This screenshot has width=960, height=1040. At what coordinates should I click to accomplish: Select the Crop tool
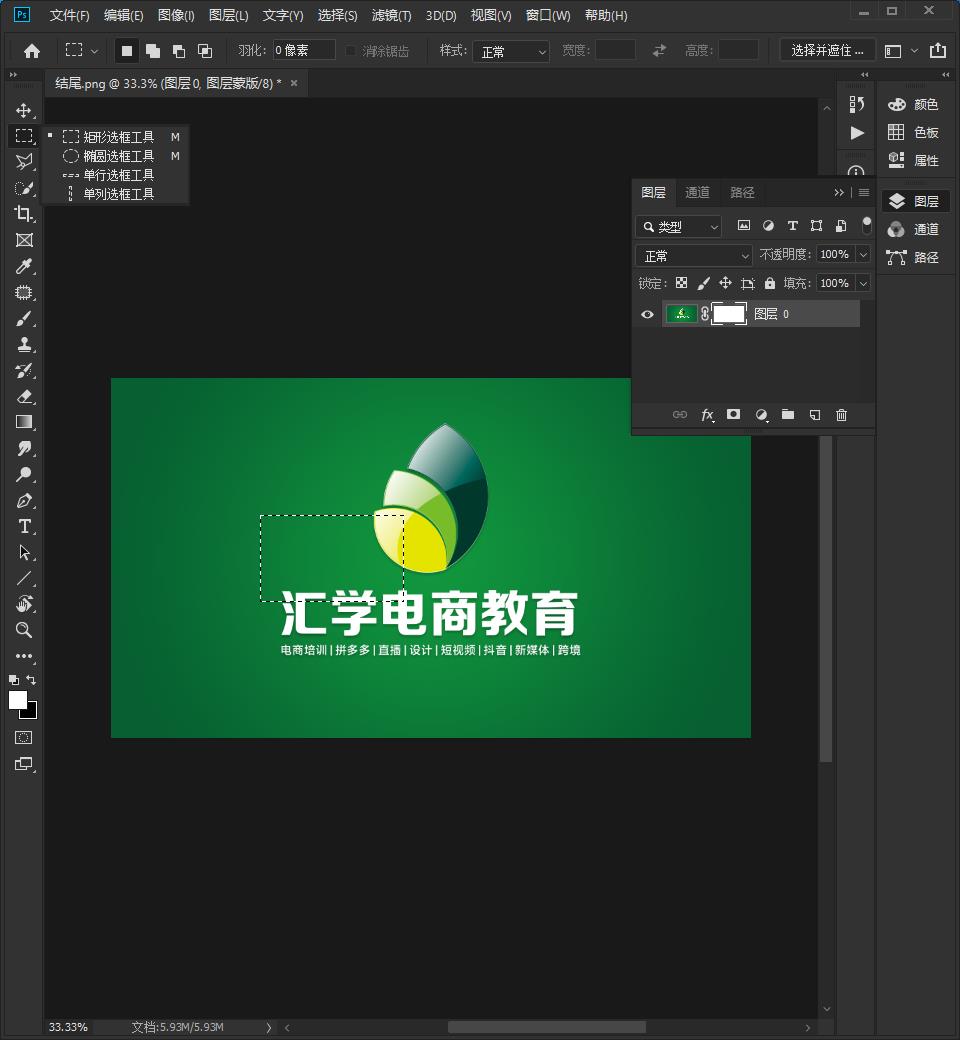tap(24, 214)
